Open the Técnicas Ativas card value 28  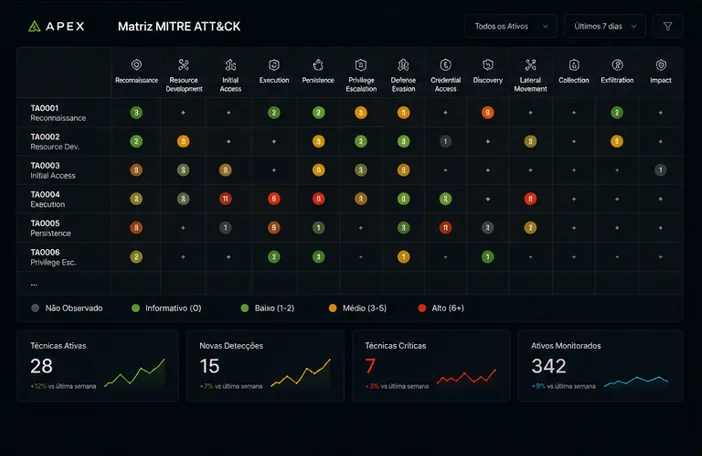pyautogui.click(x=42, y=366)
